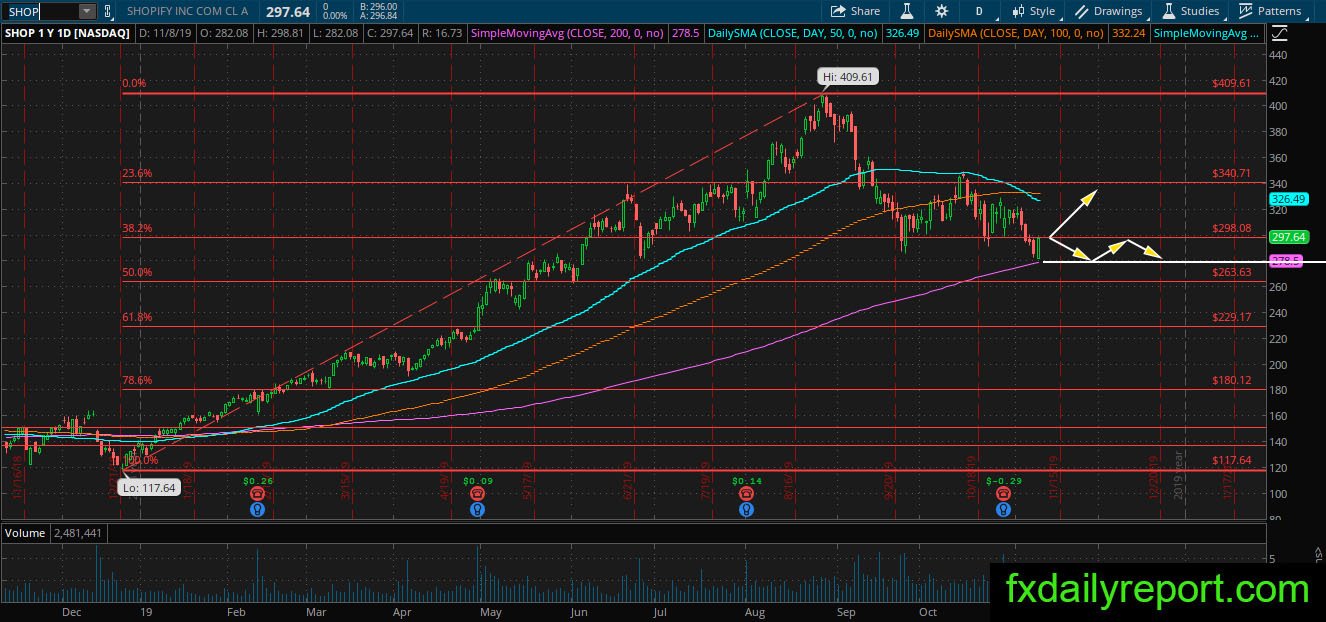Click the earnings phone icon under $0.14
The height and width of the screenshot is (622, 1326).
tap(746, 494)
